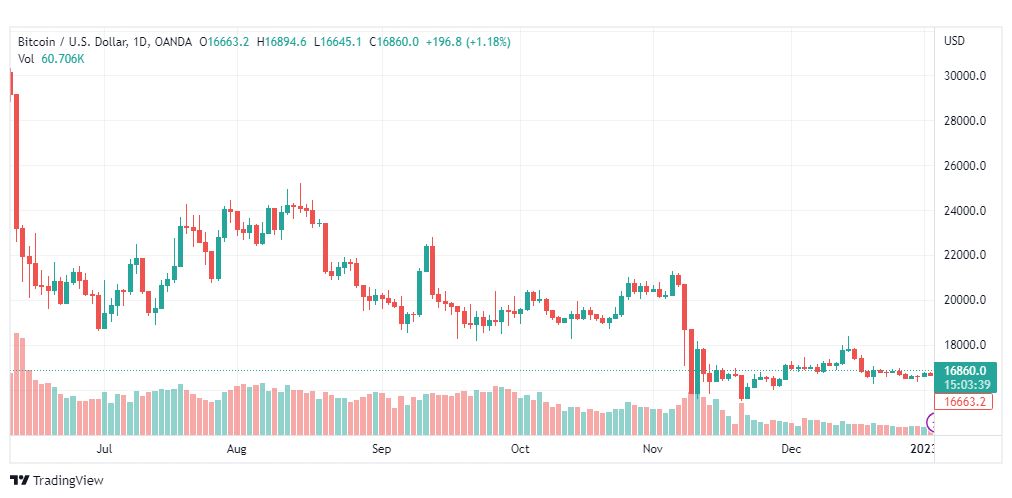Image resolution: width=1012 pixels, height=498 pixels.
Task: Click the Sep marker on time axis
Action: point(380,450)
